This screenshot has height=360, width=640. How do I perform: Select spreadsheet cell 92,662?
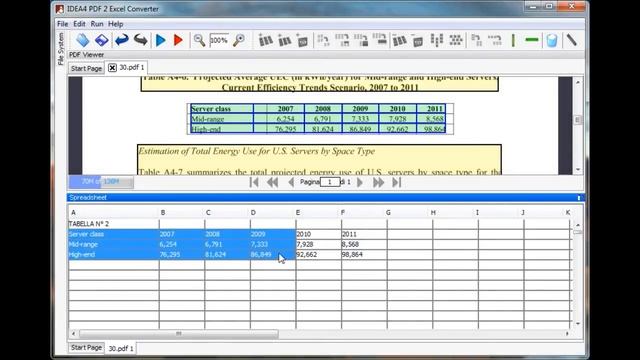pos(318,254)
